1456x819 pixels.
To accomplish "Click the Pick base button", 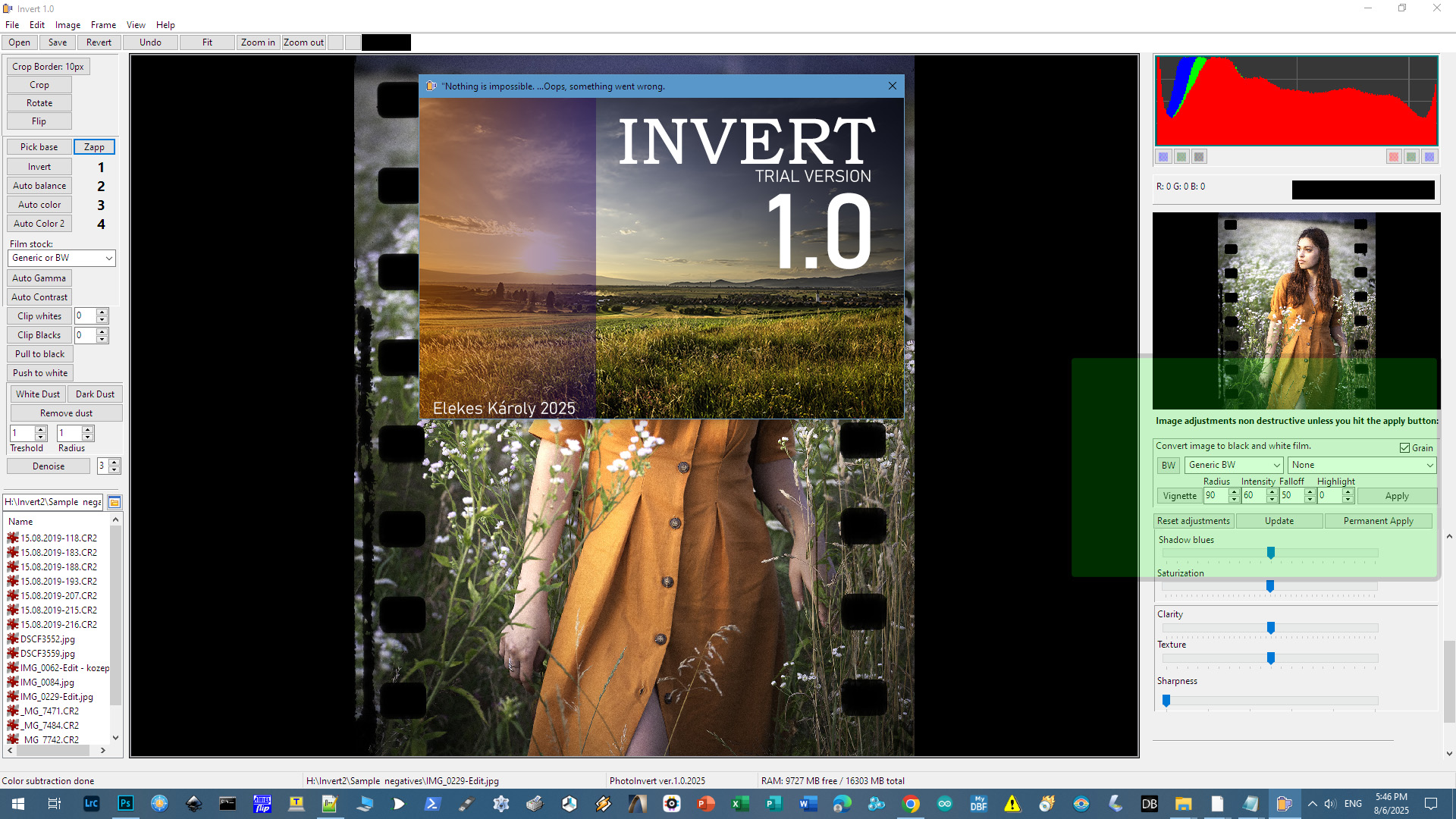I will point(39,147).
